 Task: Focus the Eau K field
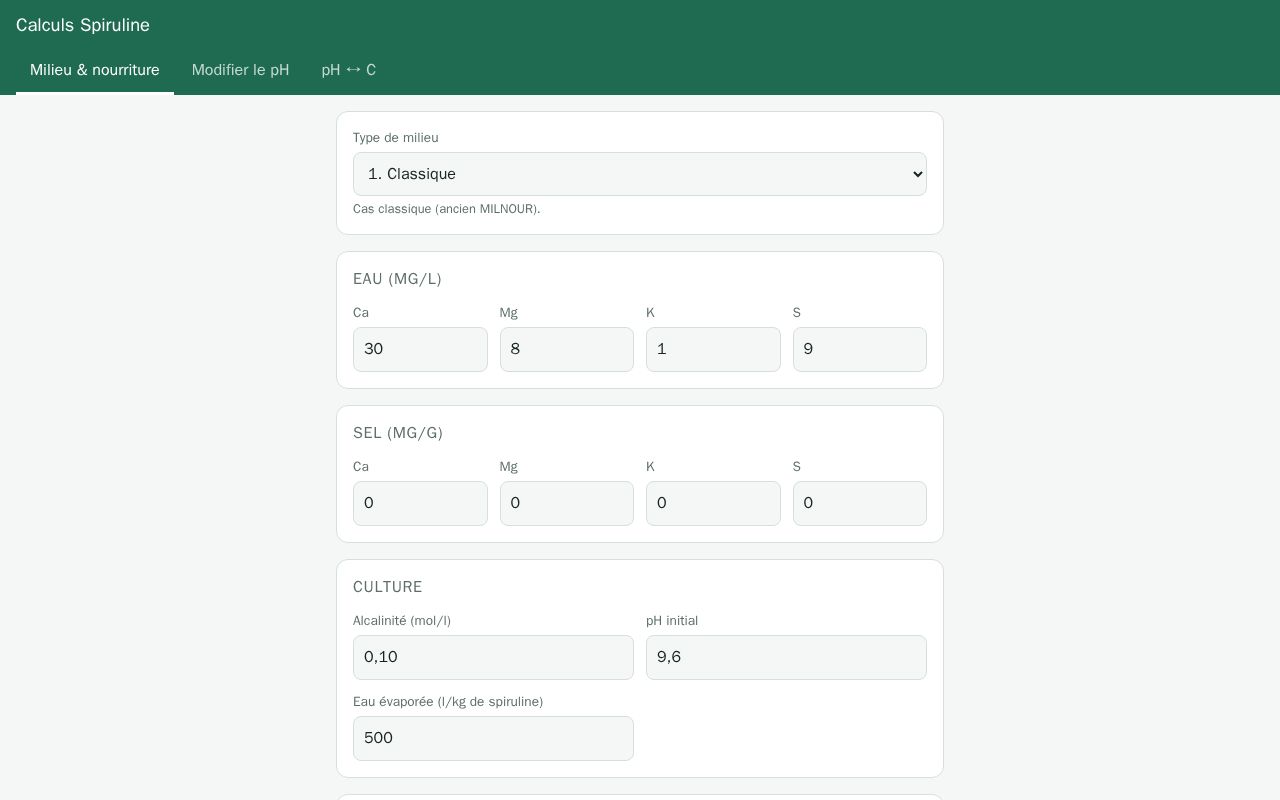tap(713, 349)
